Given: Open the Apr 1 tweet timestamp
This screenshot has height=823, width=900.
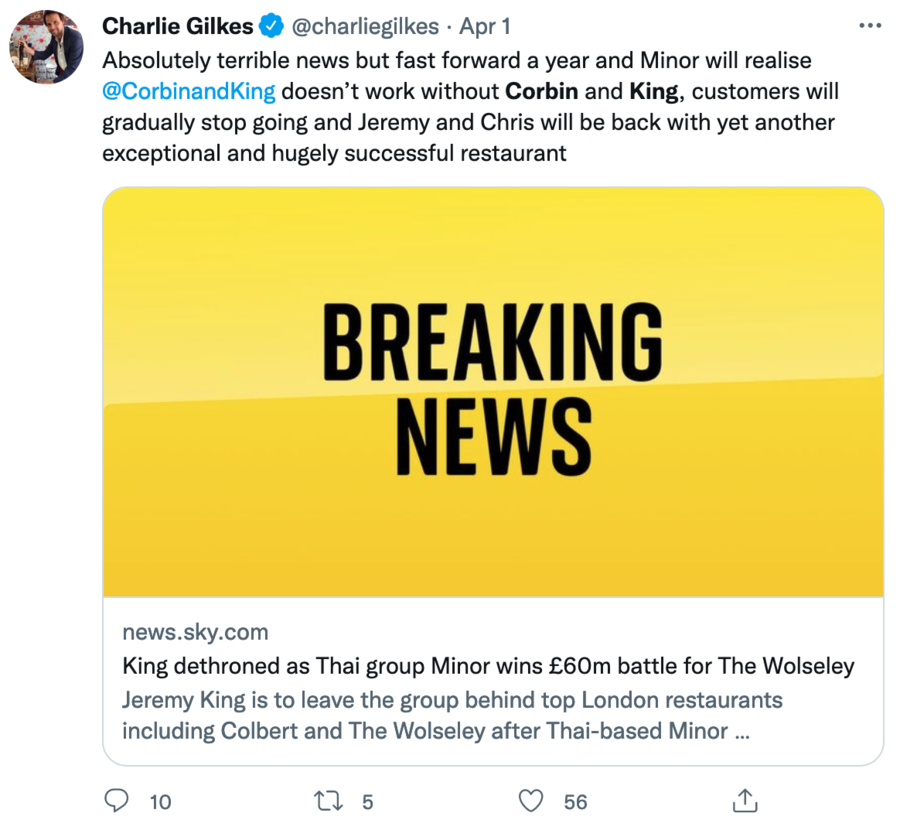Looking at the screenshot, I should 485,25.
